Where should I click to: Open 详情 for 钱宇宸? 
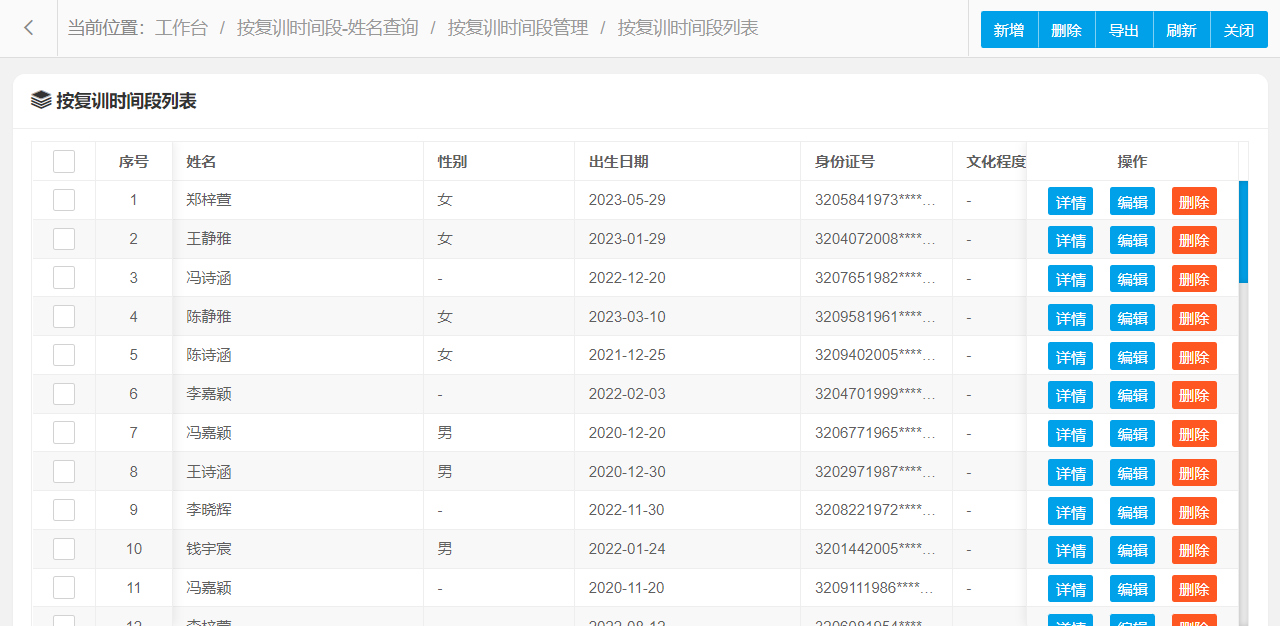[1070, 550]
